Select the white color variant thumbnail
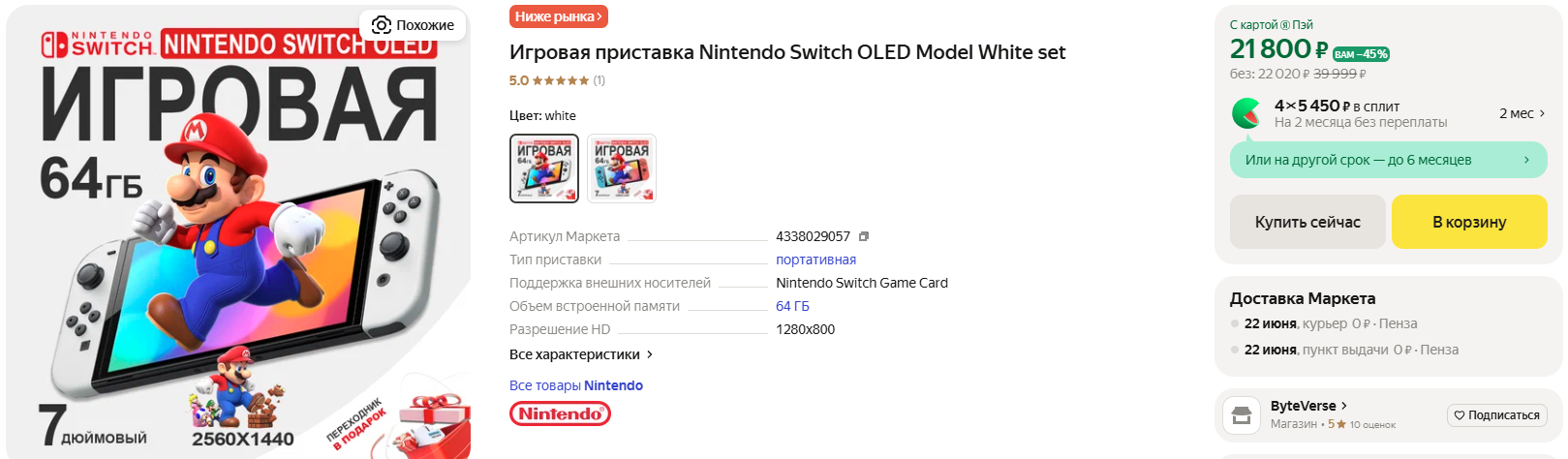Image resolution: width=1568 pixels, height=459 pixels. pyautogui.click(x=544, y=168)
